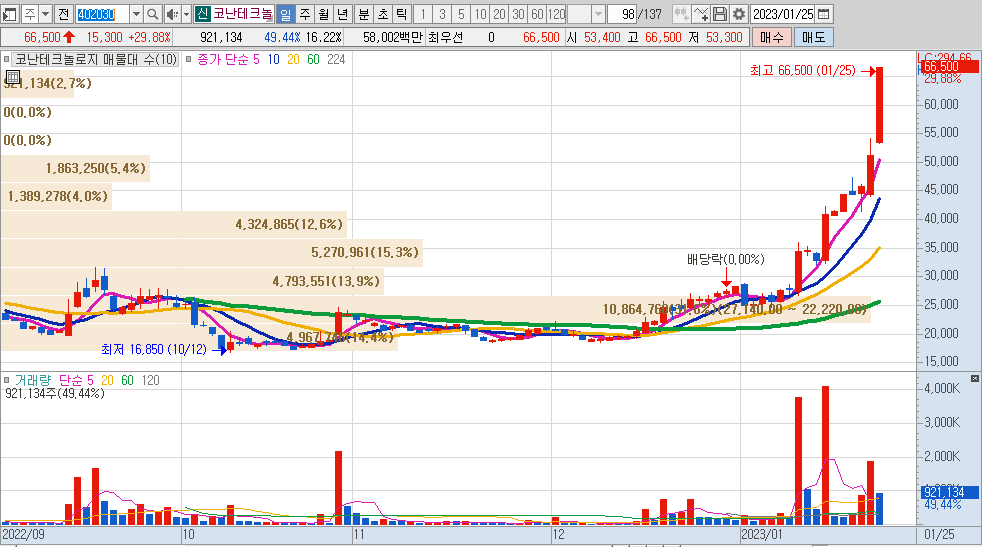
Task: Switch chart to weekly 주 period
Action: pos(304,14)
